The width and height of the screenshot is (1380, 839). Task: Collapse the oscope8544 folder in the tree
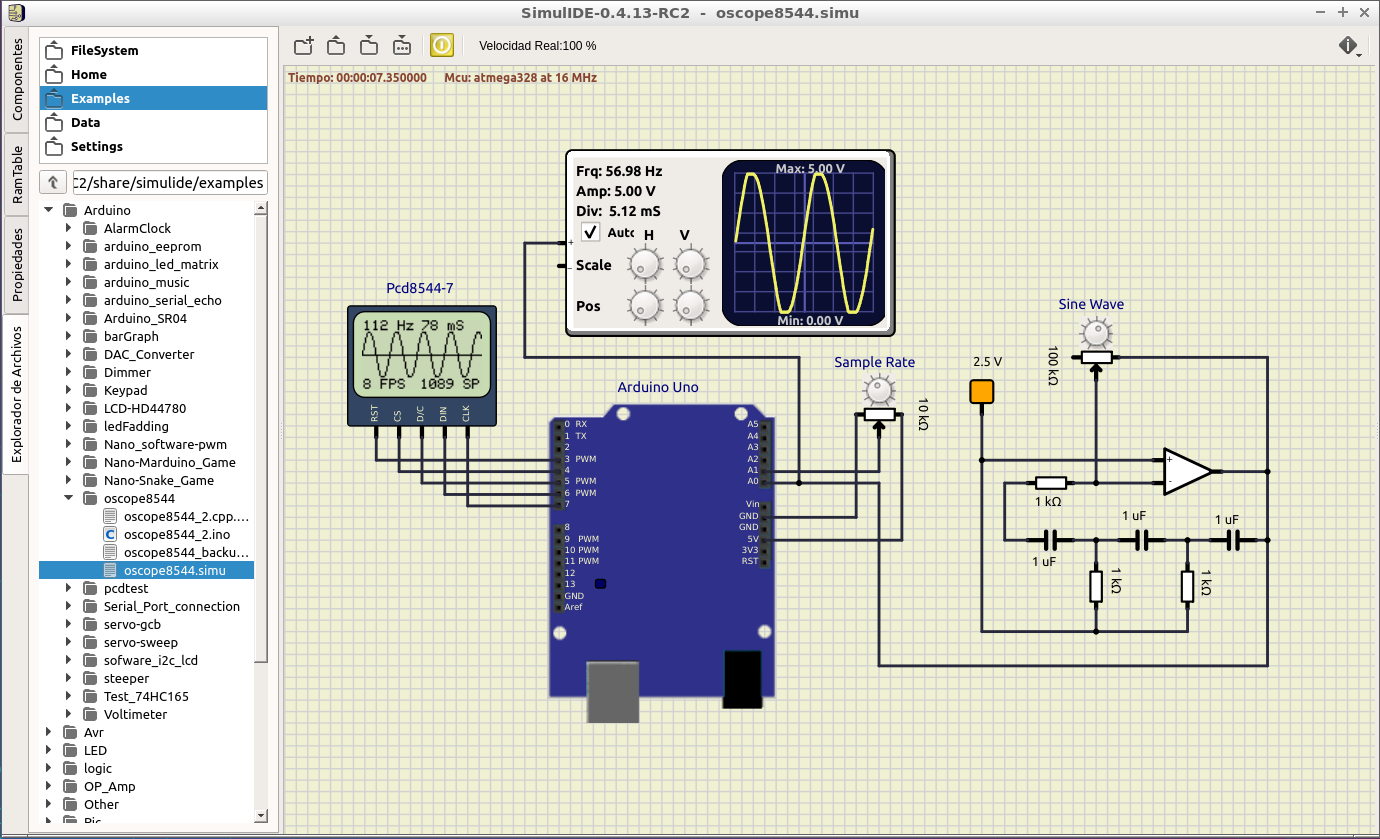[x=69, y=498]
